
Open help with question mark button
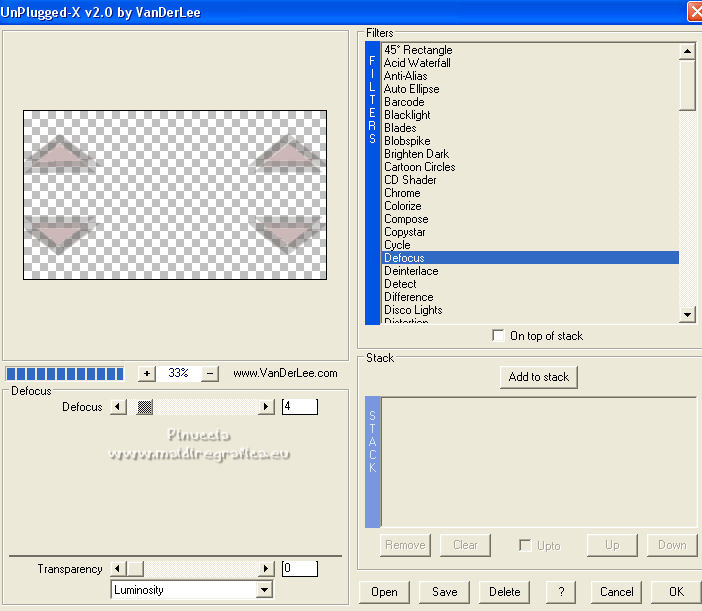(561, 592)
